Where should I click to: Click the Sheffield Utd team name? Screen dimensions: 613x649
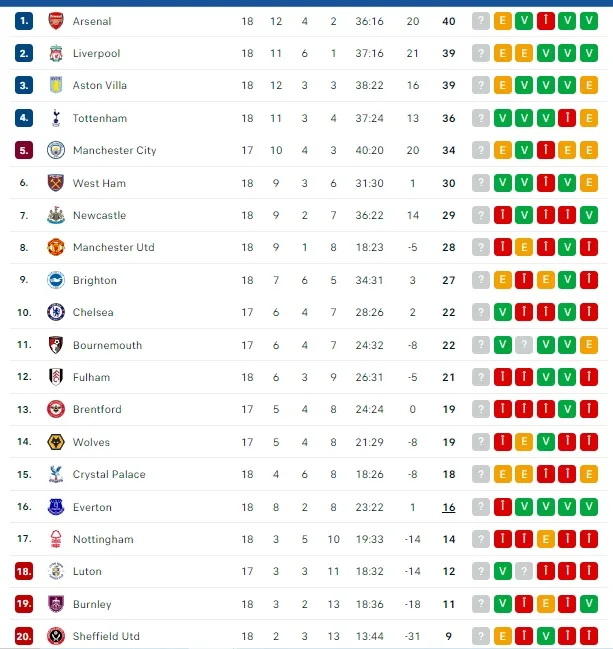(x=106, y=636)
